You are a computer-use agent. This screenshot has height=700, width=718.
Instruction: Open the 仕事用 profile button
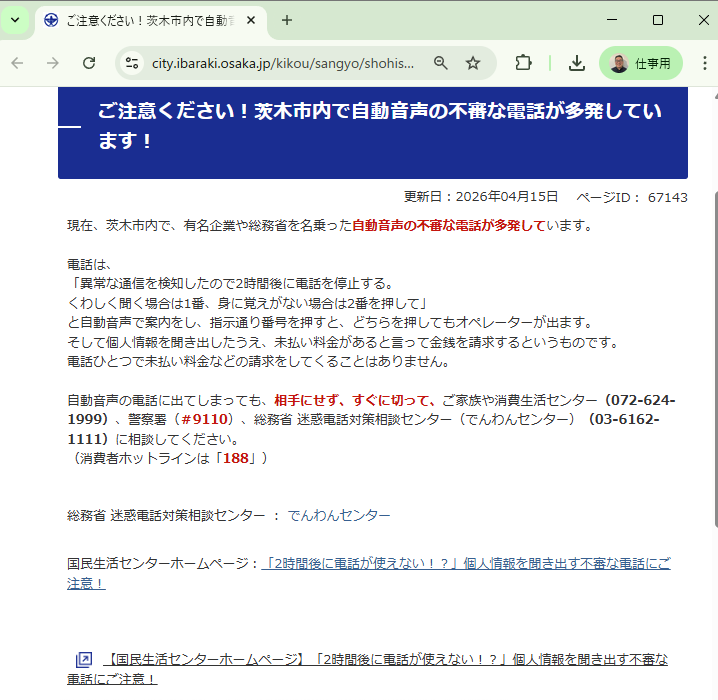[641, 63]
